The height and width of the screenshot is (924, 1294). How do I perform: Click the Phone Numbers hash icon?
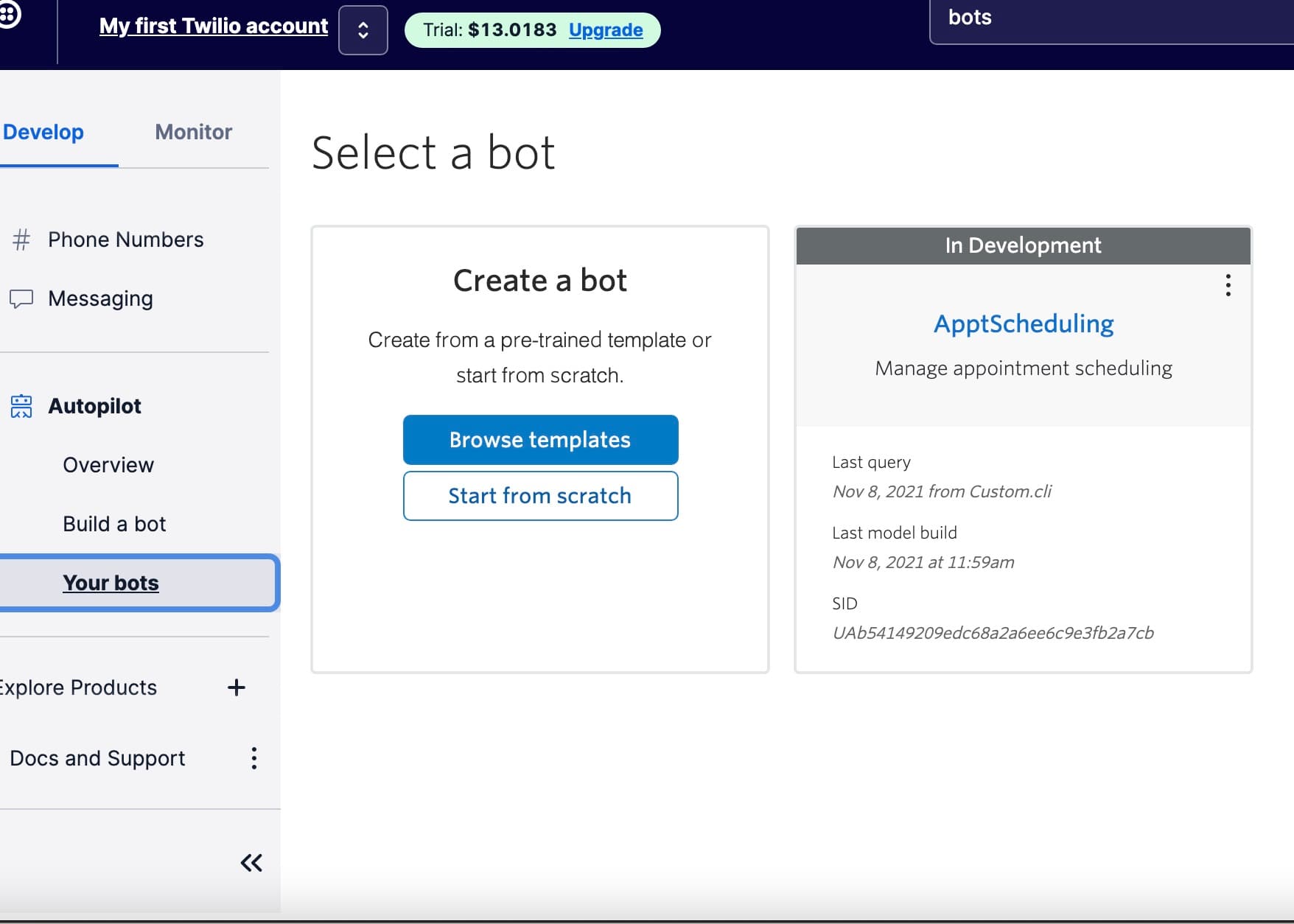pyautogui.click(x=21, y=239)
